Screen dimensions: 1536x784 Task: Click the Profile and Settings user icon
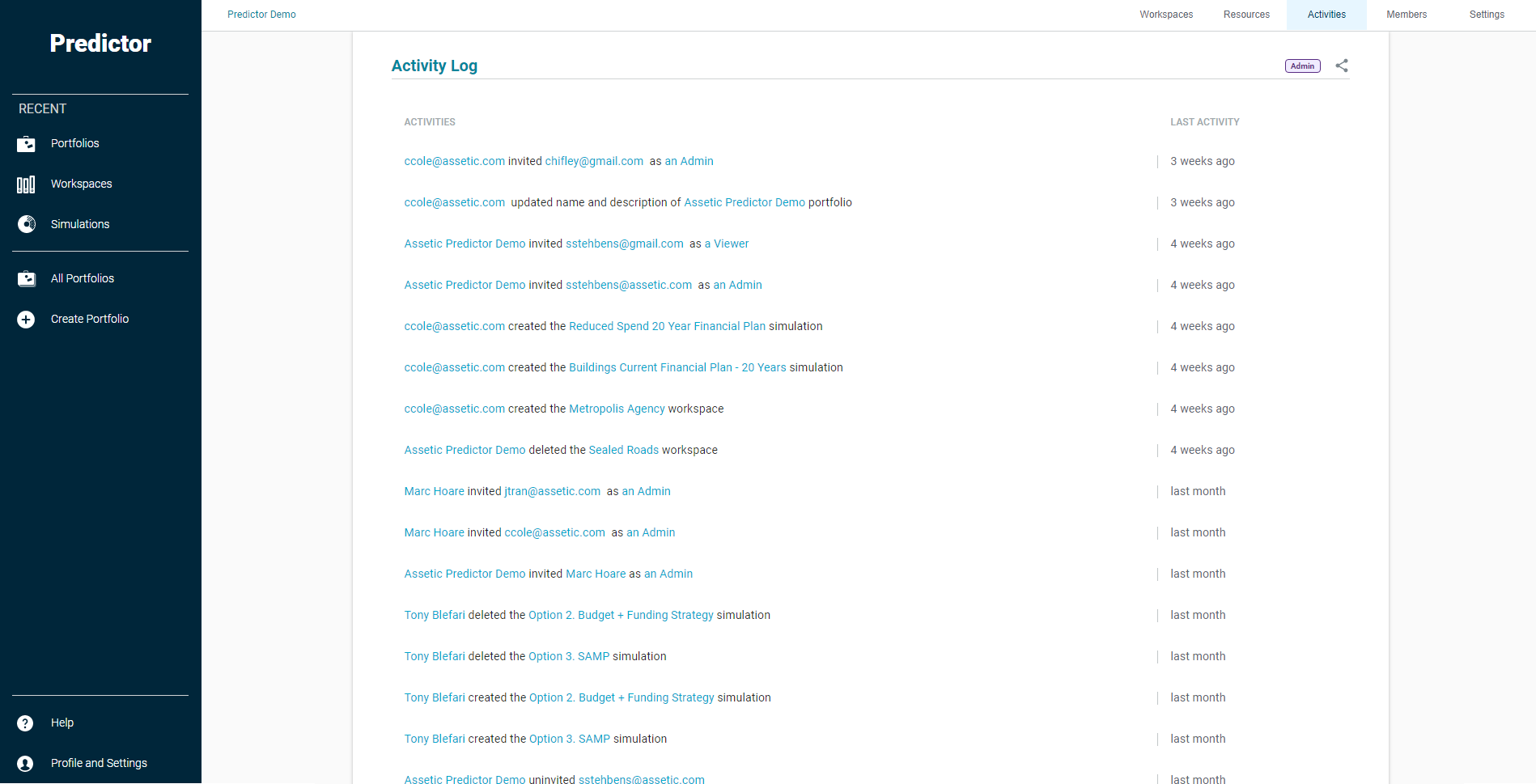25,764
